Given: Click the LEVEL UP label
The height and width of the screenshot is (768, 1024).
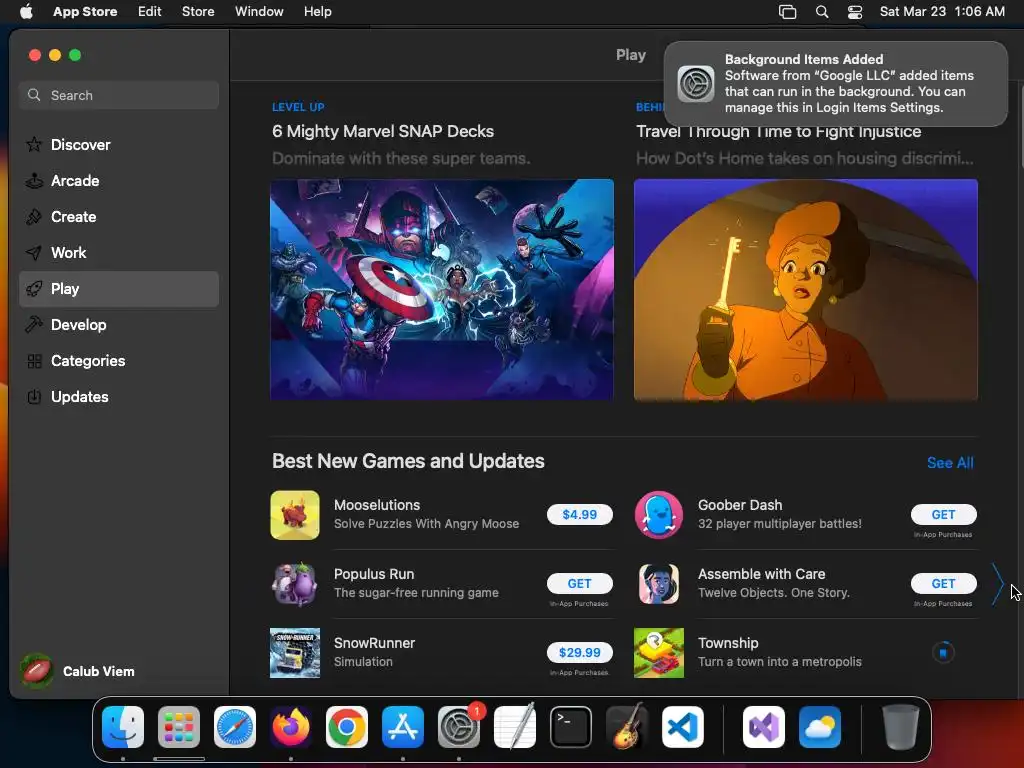Looking at the screenshot, I should (298, 107).
